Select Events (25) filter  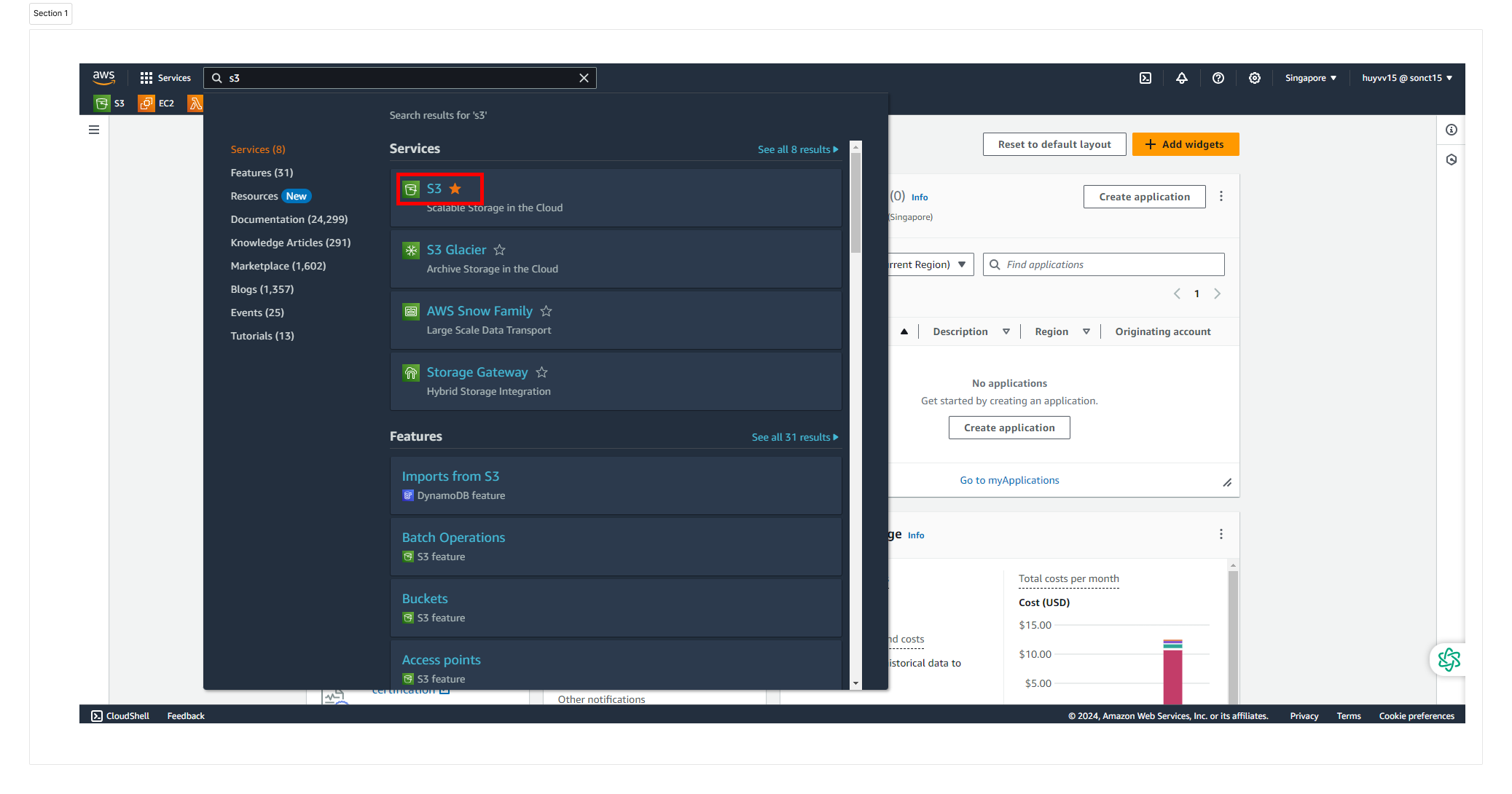point(257,313)
